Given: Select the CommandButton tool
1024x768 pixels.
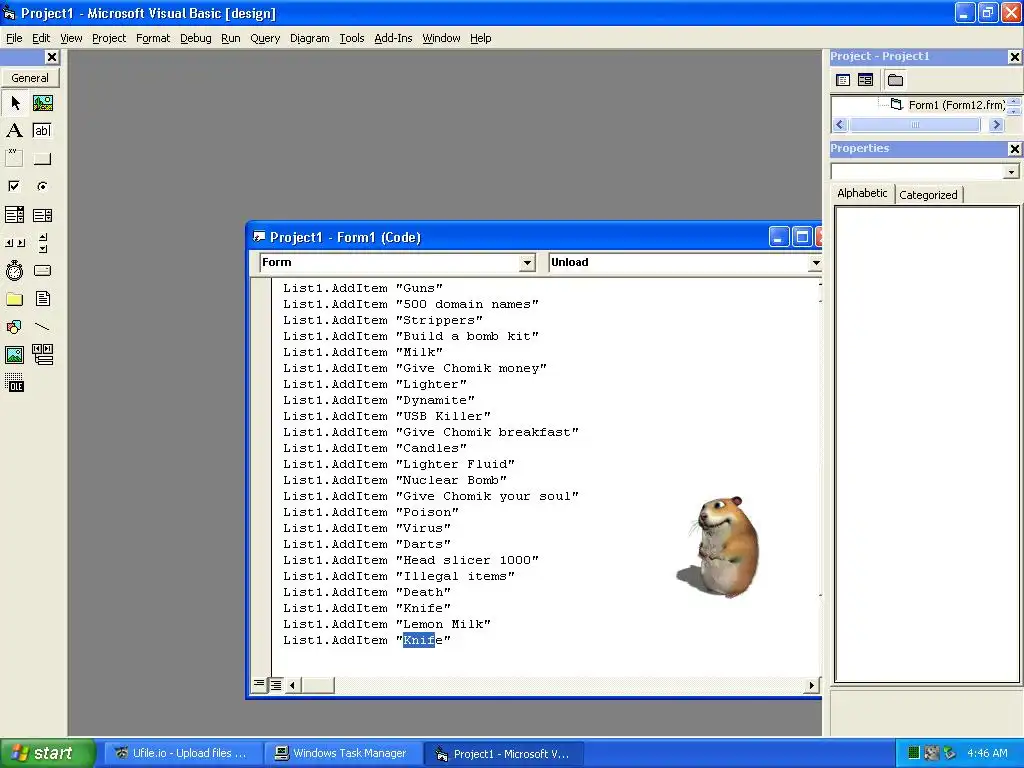Looking at the screenshot, I should coord(42,158).
